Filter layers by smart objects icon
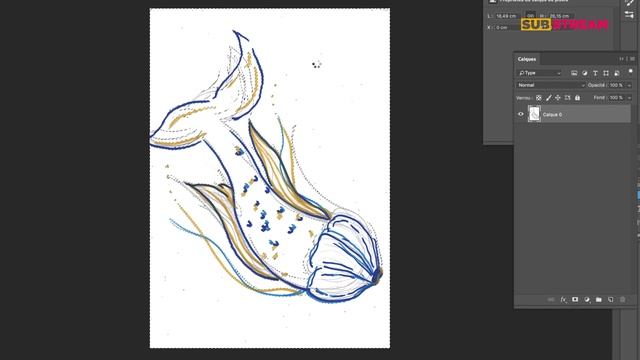The width and height of the screenshot is (640, 360). 617,73
